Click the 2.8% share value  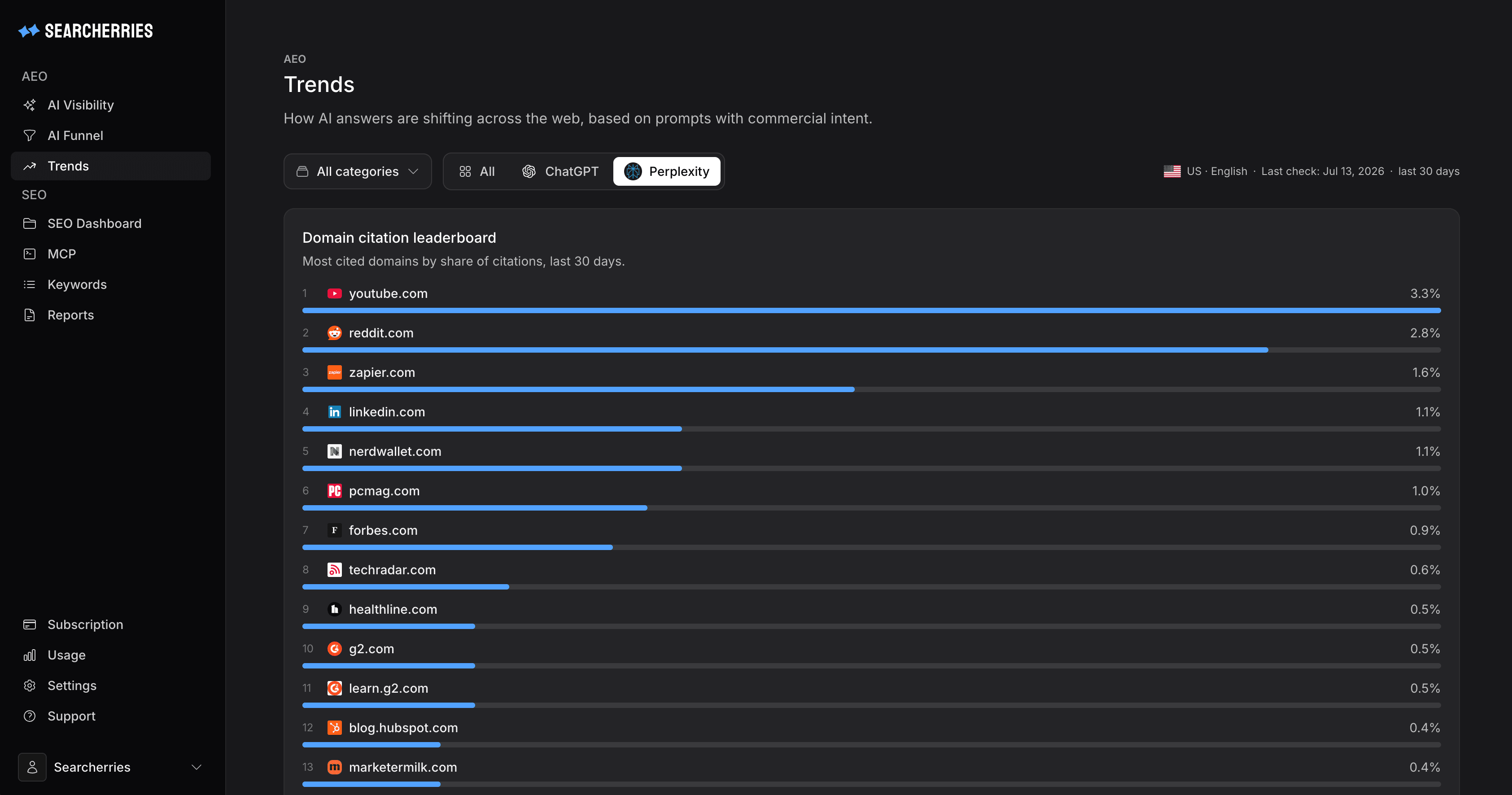[1425, 332]
